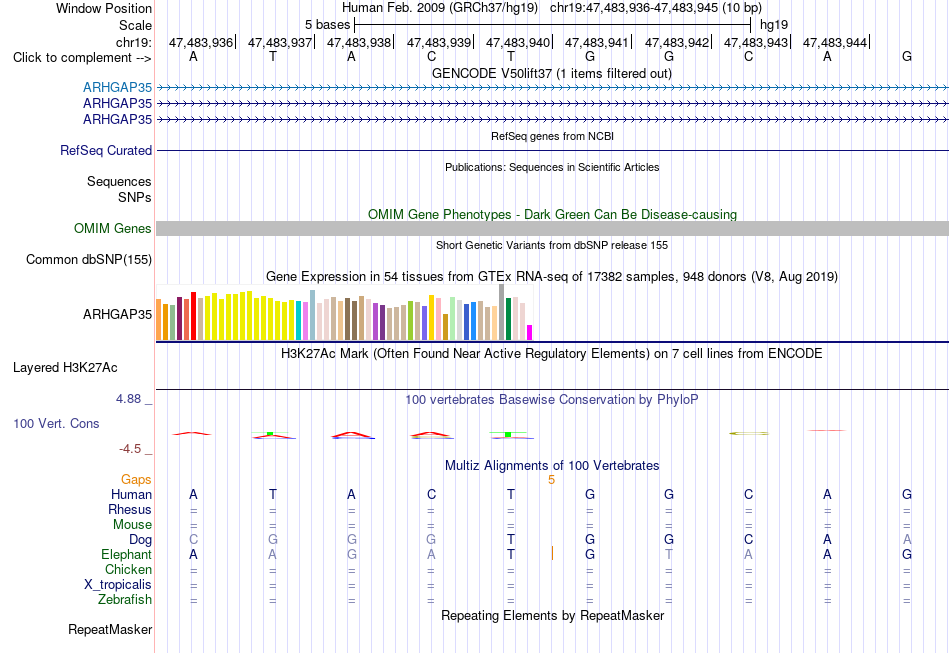Click the 'Layered H3K27Ac' track label
Screen dimensions: 950x653
coord(65,368)
